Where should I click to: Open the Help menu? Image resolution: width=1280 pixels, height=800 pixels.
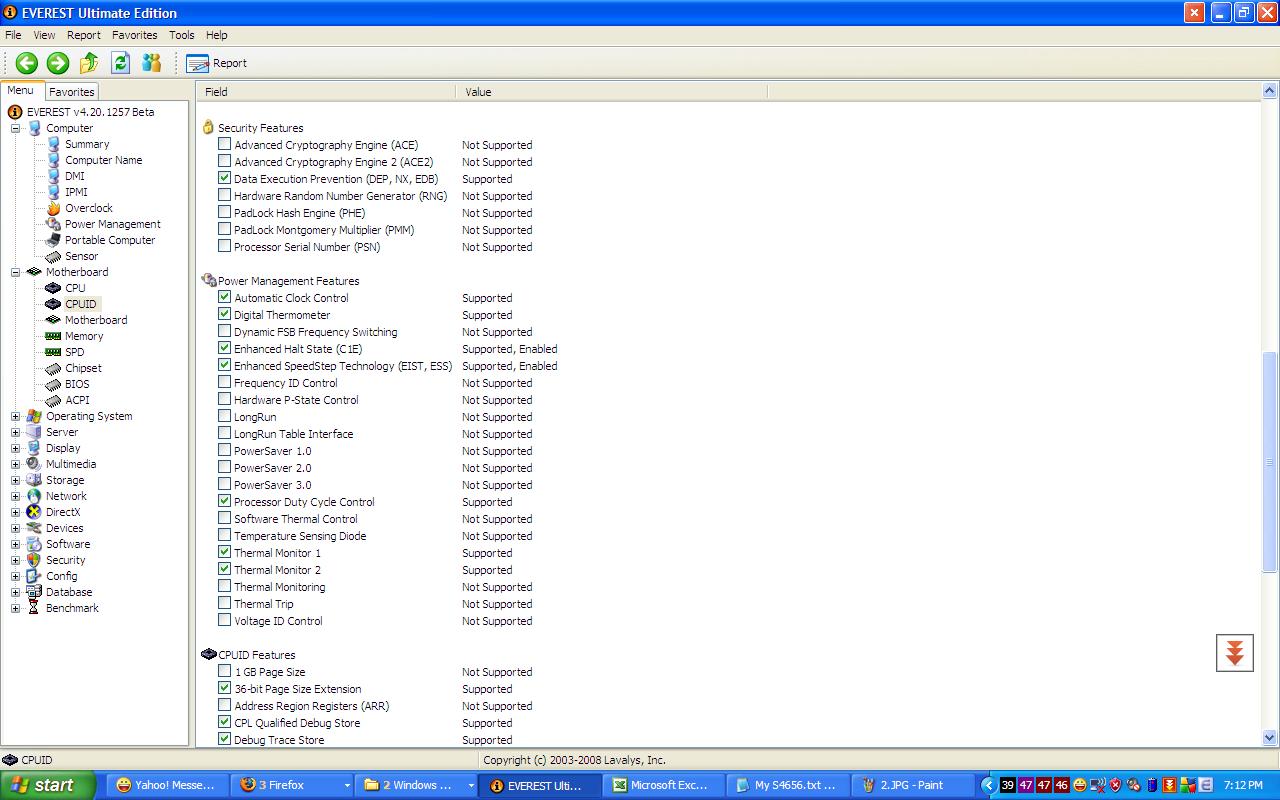click(217, 35)
